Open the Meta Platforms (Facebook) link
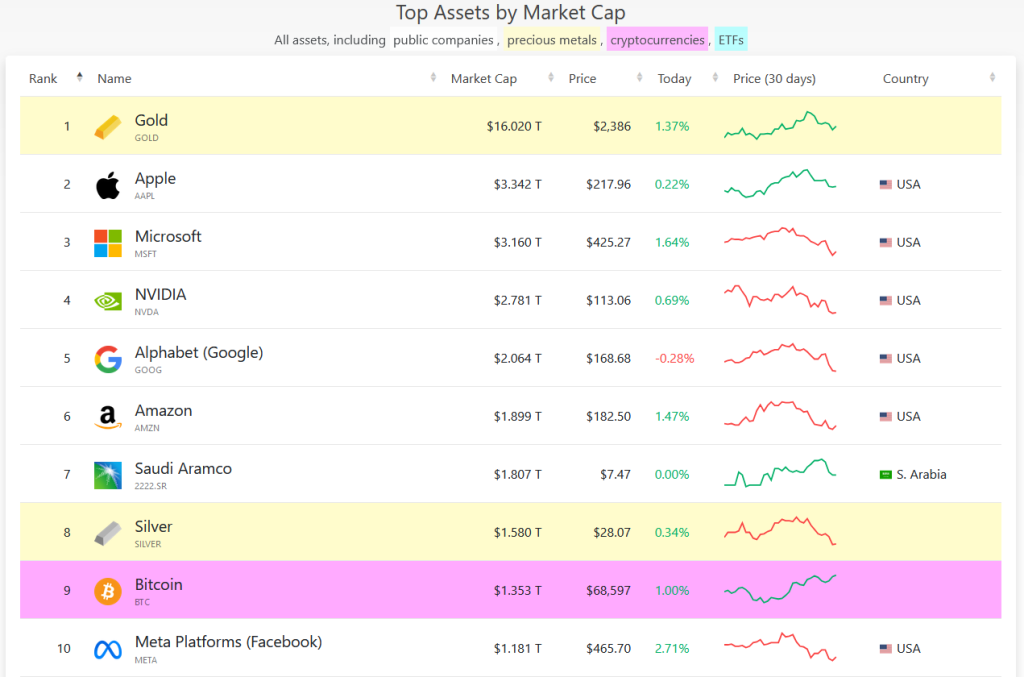Viewport: 1024px width, 677px height. coord(228,642)
